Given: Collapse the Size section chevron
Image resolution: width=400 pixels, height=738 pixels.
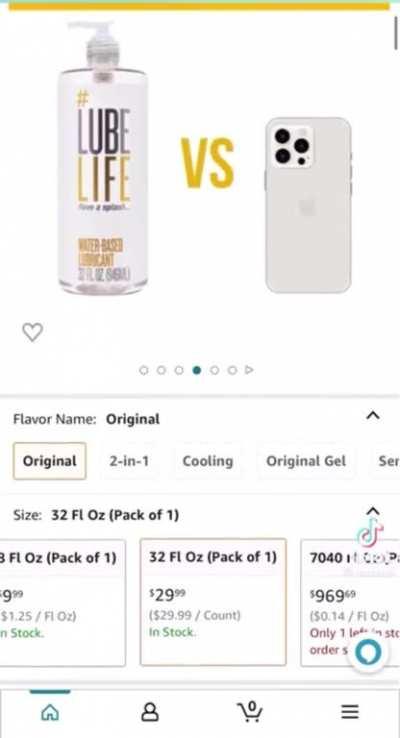Looking at the screenshot, I should [x=373, y=511].
